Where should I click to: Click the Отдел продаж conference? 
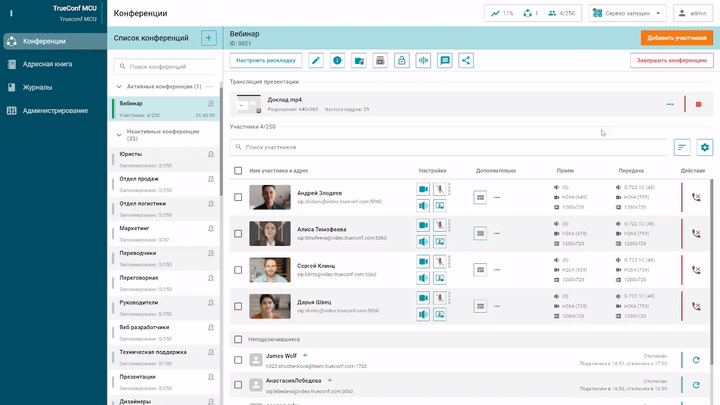(165, 184)
